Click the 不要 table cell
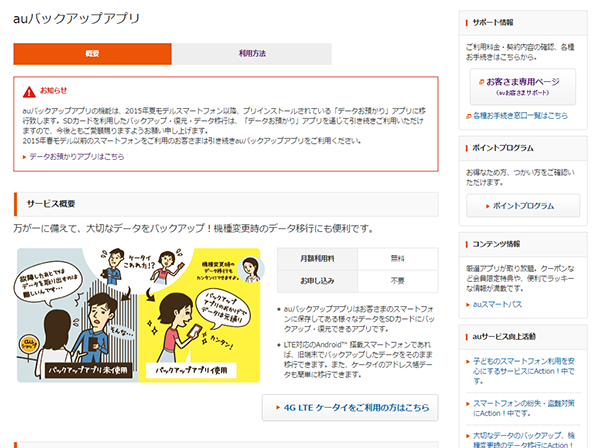The width and height of the screenshot is (600, 448). (398, 281)
